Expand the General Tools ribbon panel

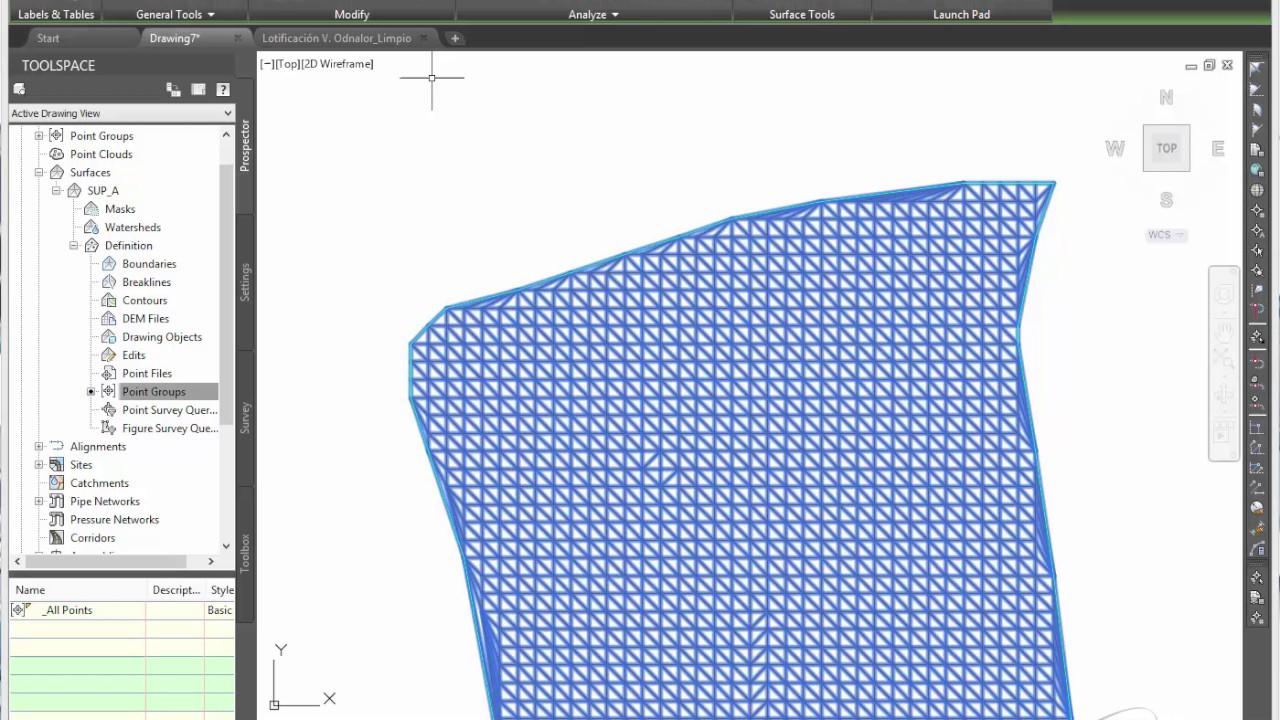(x=176, y=14)
